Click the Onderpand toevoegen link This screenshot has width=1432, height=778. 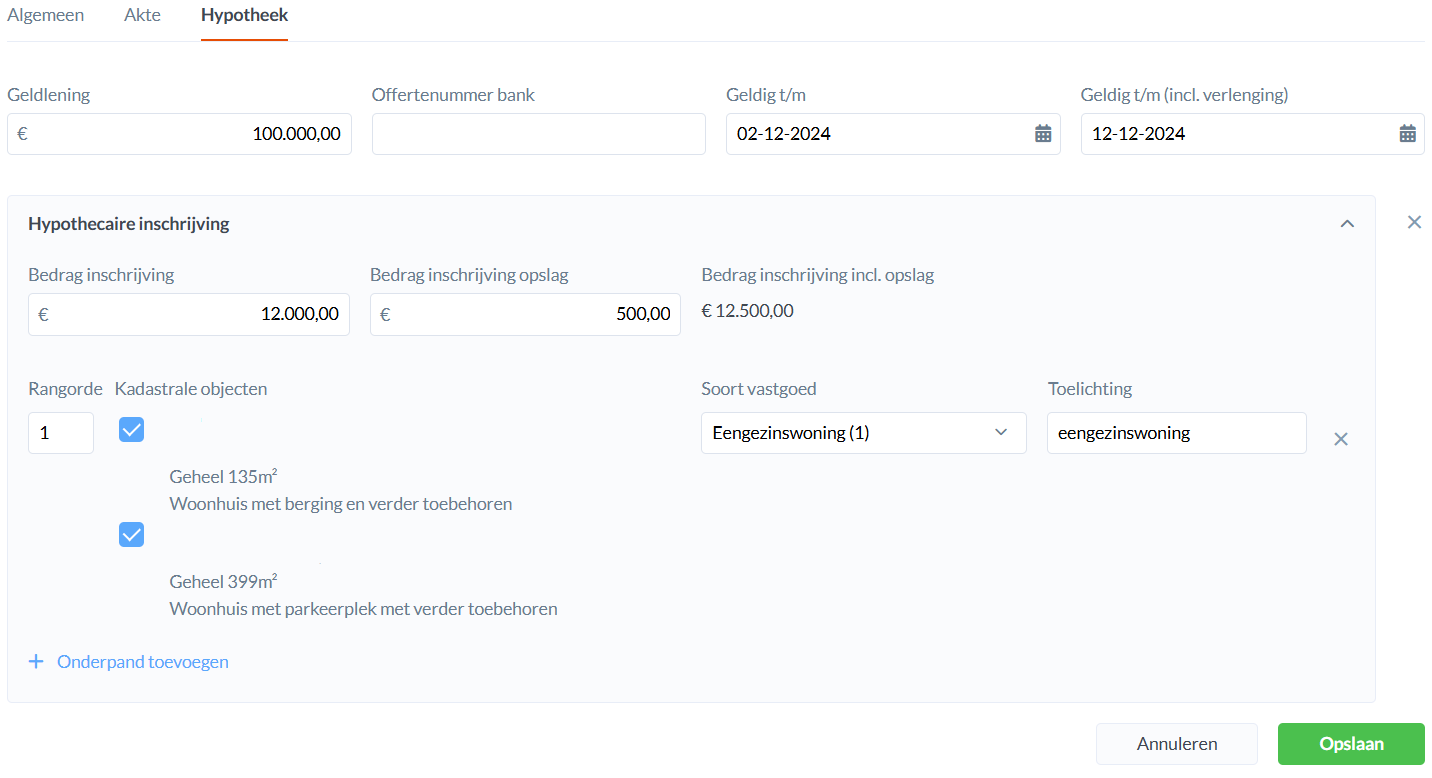point(142,662)
